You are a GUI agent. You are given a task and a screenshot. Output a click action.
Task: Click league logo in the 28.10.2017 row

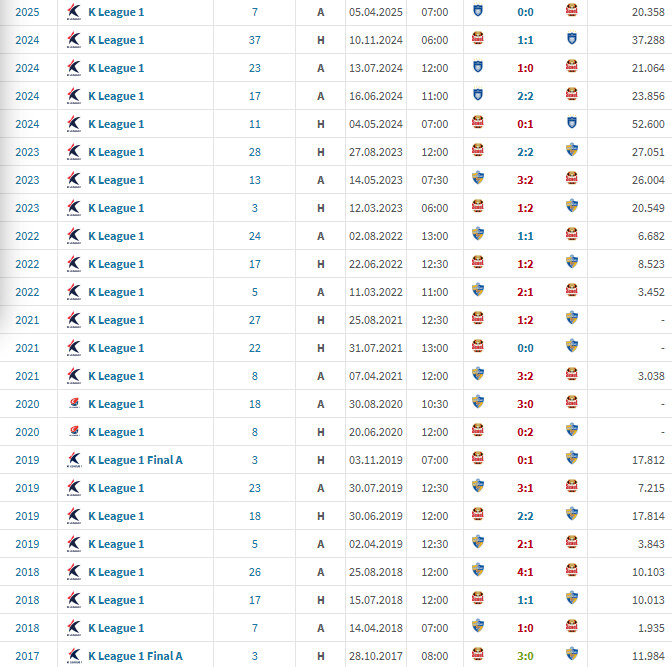tap(74, 655)
